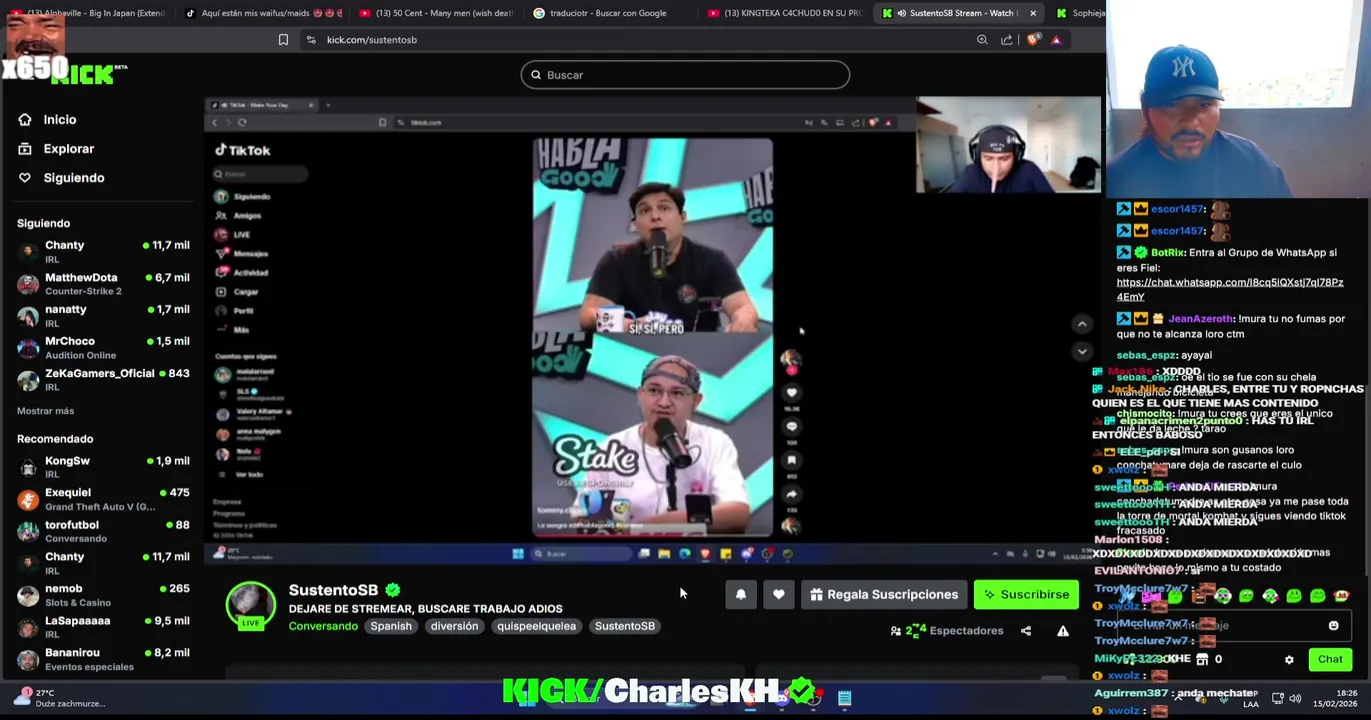This screenshot has height=720, width=1371.
Task: Click the taskbar volume speaker icon
Action: pyautogui.click(x=1295, y=698)
